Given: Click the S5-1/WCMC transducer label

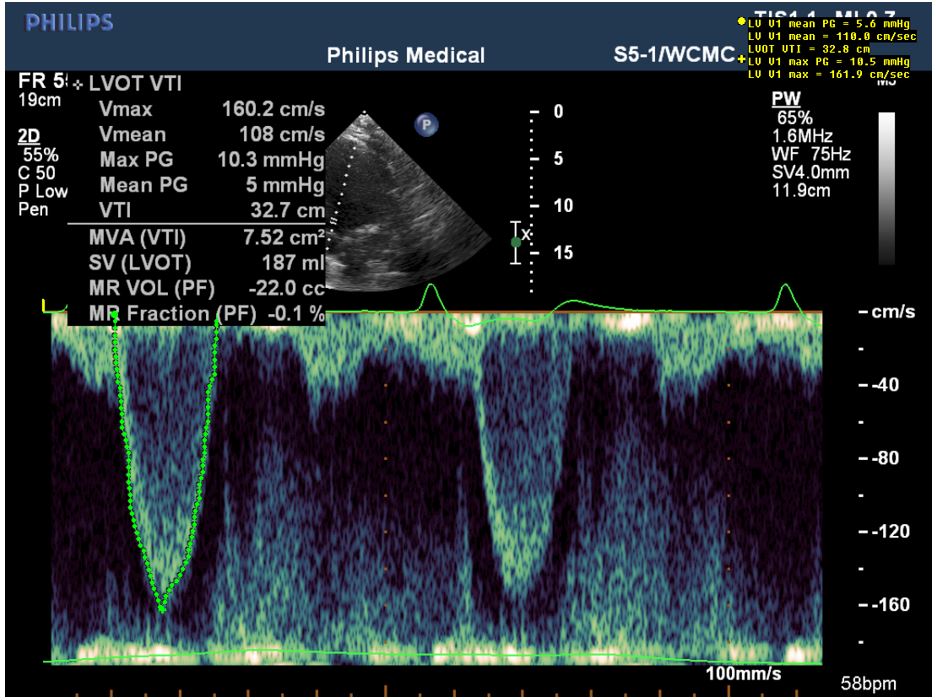Looking at the screenshot, I should 674,57.
